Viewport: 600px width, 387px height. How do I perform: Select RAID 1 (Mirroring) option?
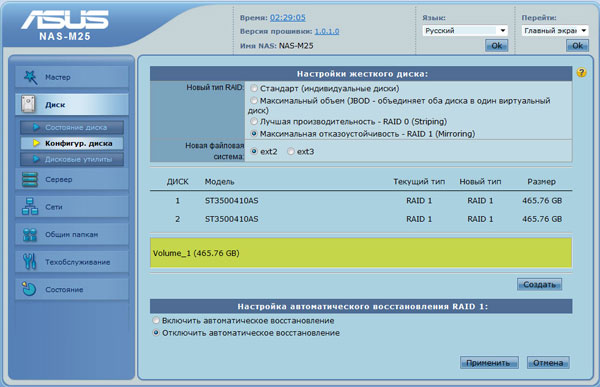coord(254,134)
